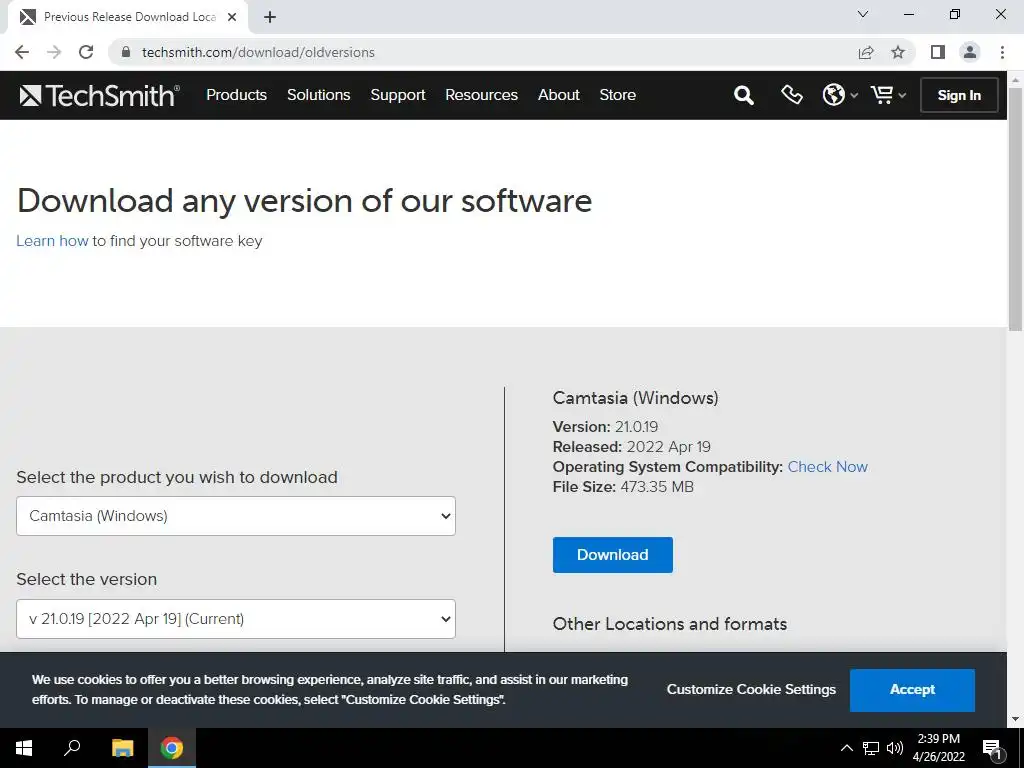Open the Solutions menu

[x=319, y=95]
